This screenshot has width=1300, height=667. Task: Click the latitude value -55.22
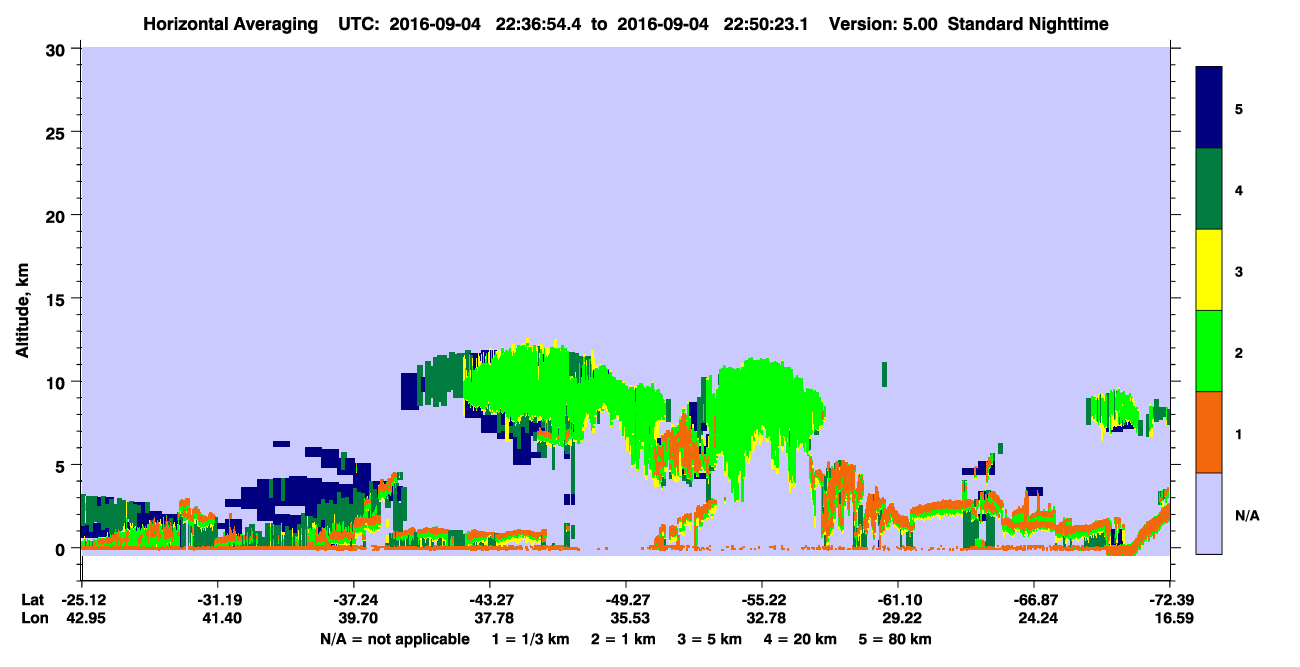[762, 600]
